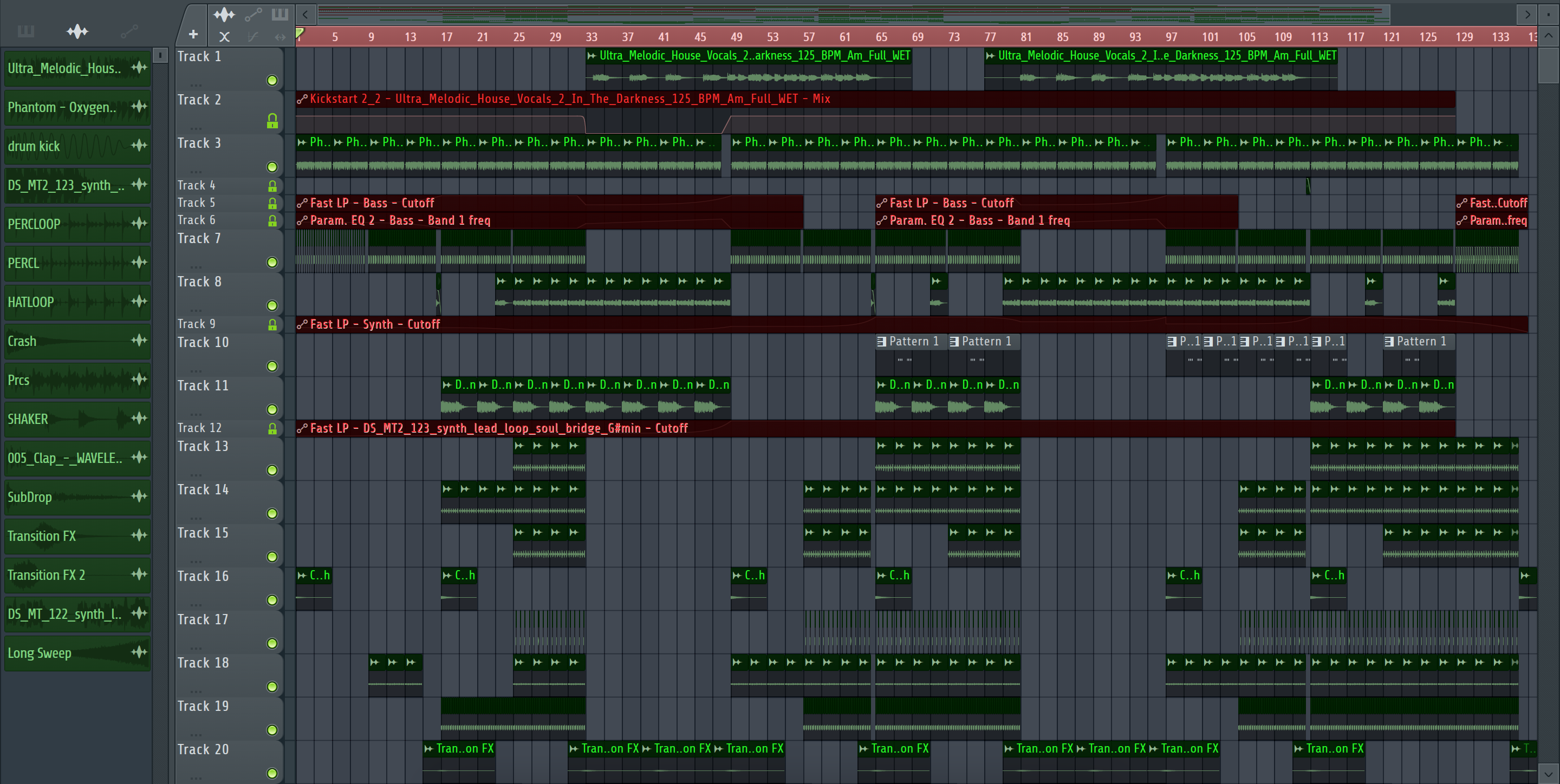1560x784 pixels.
Task: Click waveform icon on DS_MT_122_synth_l.. item
Action: pyautogui.click(x=139, y=613)
